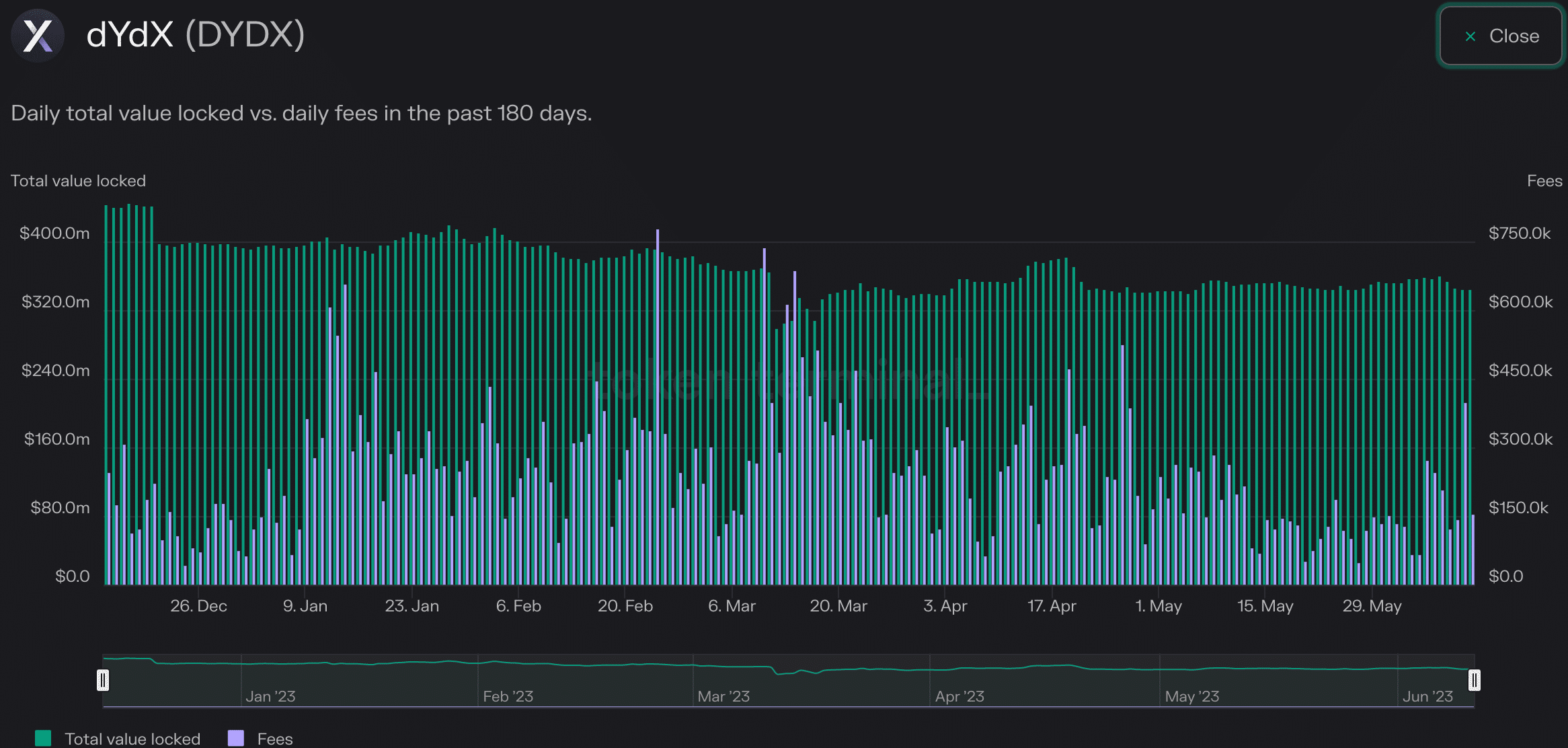Click the 20. Feb date label
The image size is (1568, 748).
coord(625,606)
